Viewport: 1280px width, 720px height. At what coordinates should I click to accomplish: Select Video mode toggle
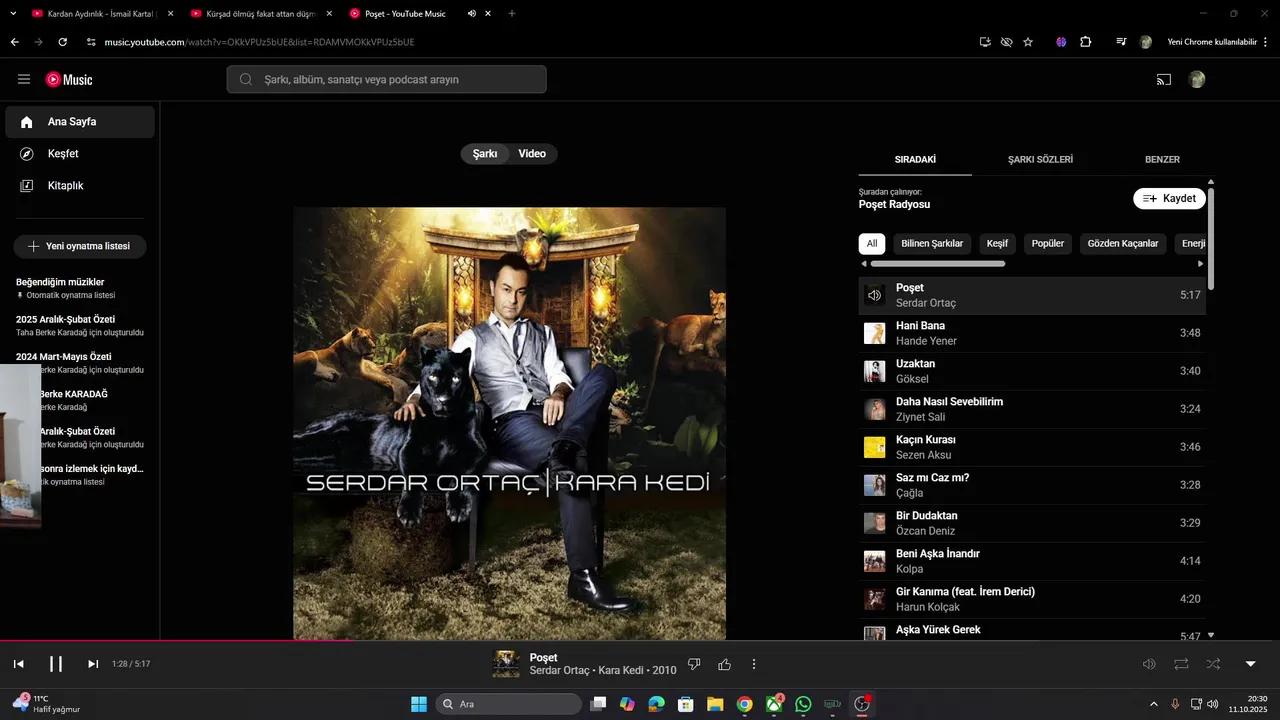(532, 154)
